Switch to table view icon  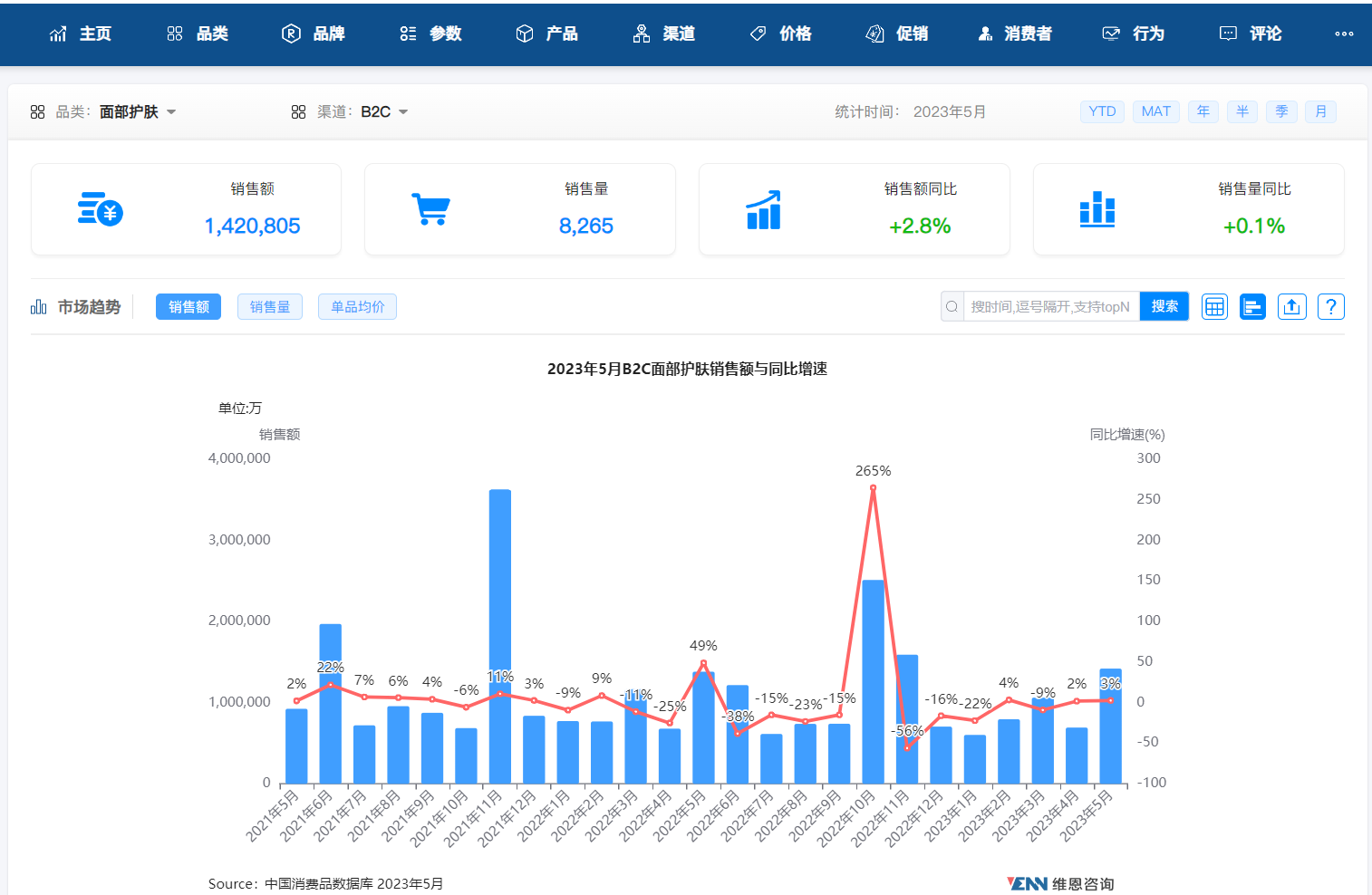[x=1214, y=307]
